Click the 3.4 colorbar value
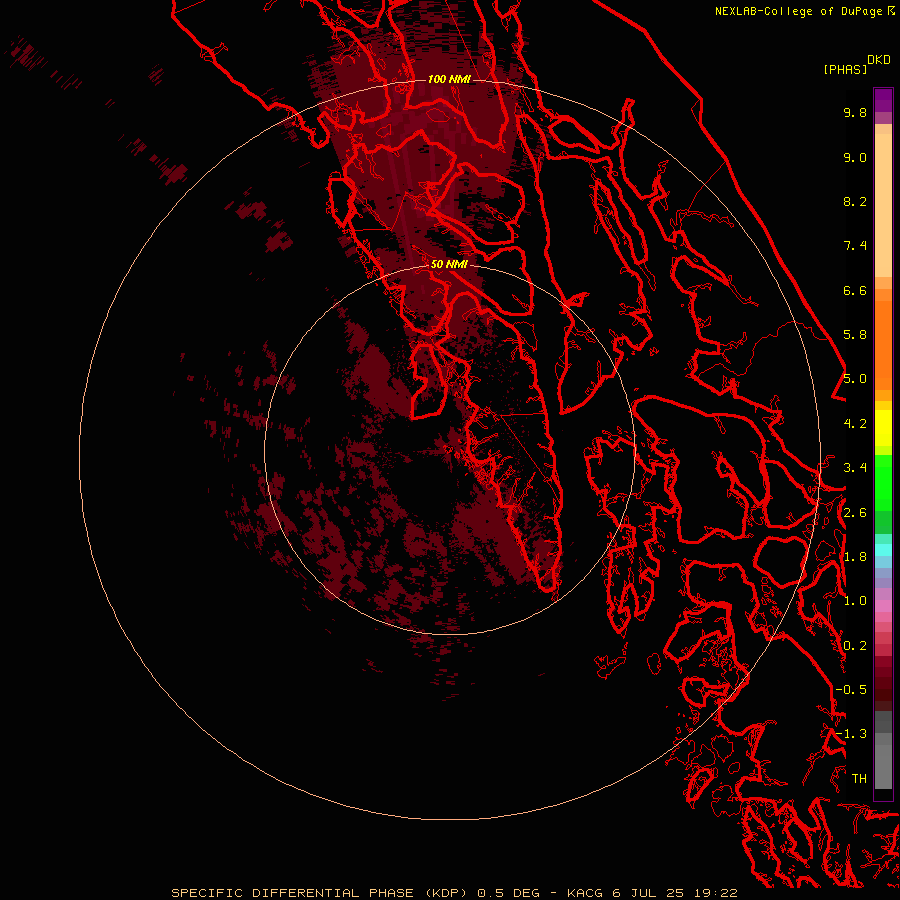The height and width of the screenshot is (900, 900). click(855, 468)
